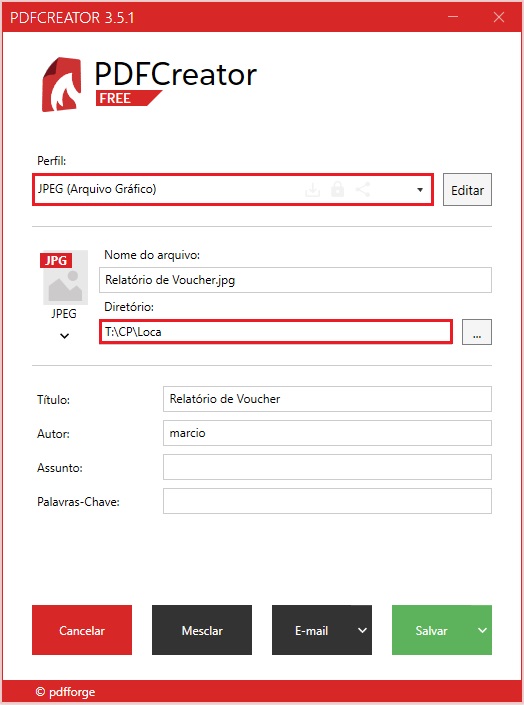Focus the Título input field

click(x=327, y=399)
